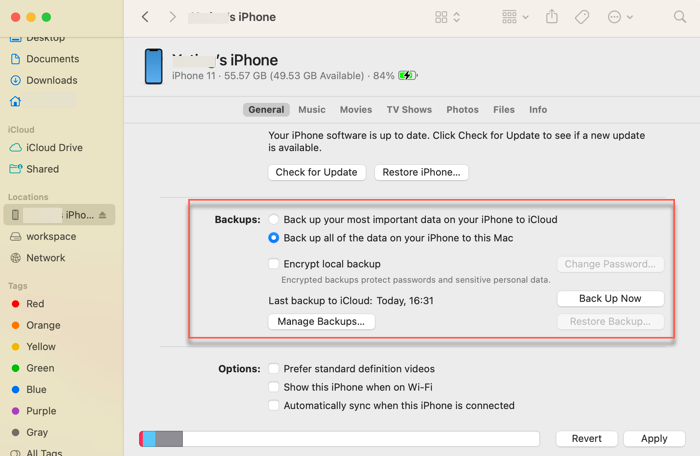Viewport: 700px width, 456px height.
Task: Expand the group-by dropdown arrow
Action: tap(526, 17)
